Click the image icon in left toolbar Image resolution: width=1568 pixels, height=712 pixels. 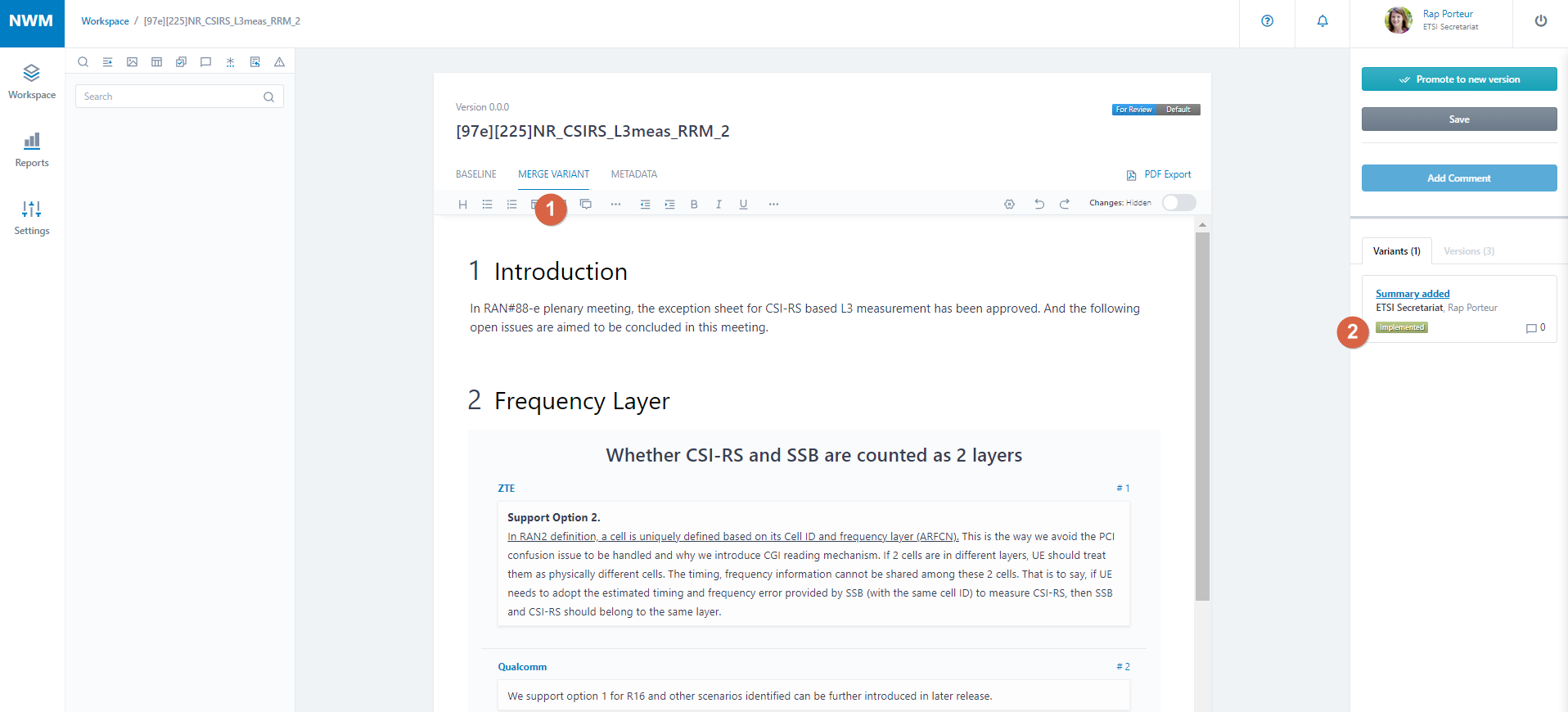(x=132, y=62)
